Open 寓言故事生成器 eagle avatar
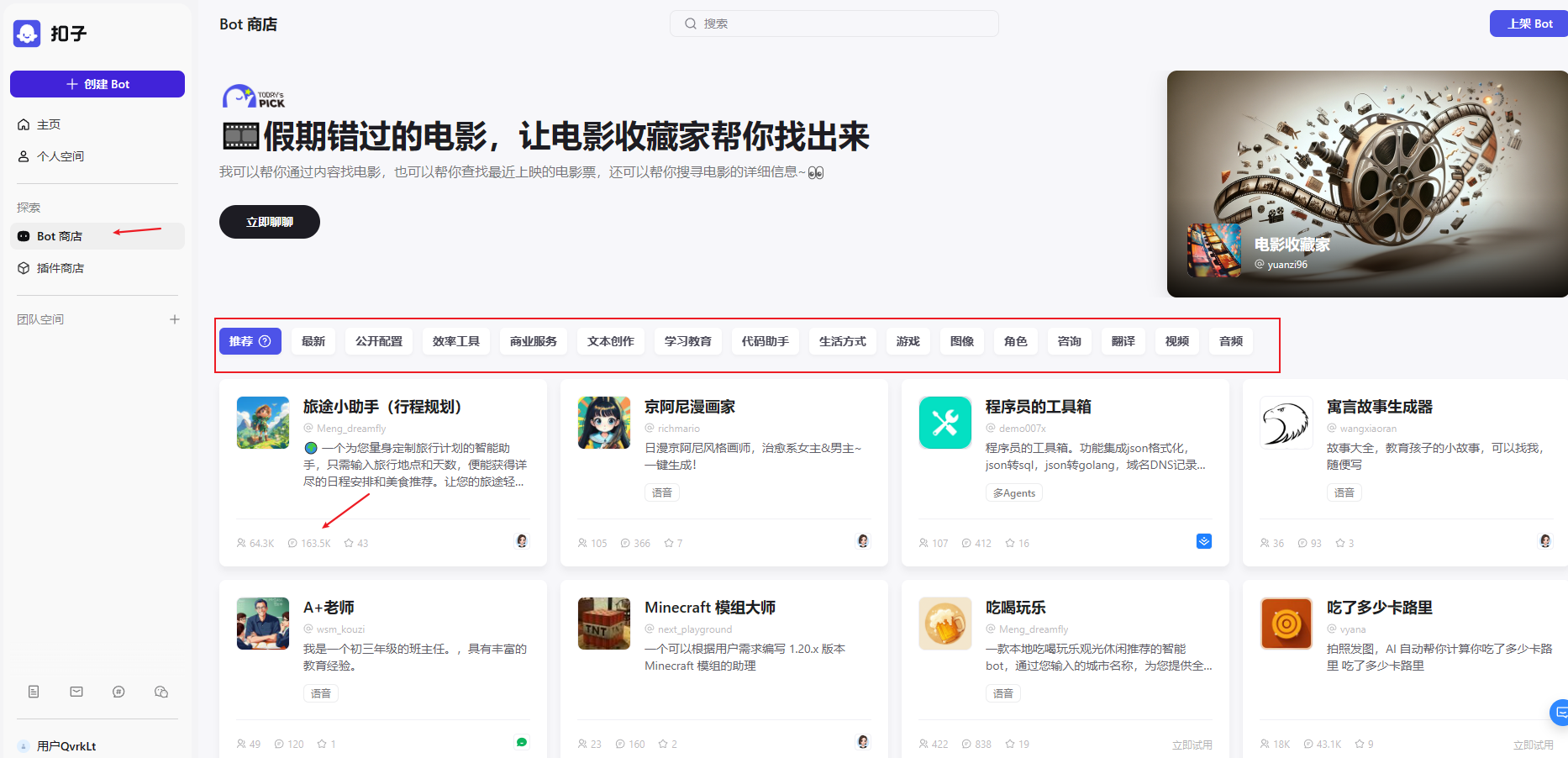 [1286, 423]
